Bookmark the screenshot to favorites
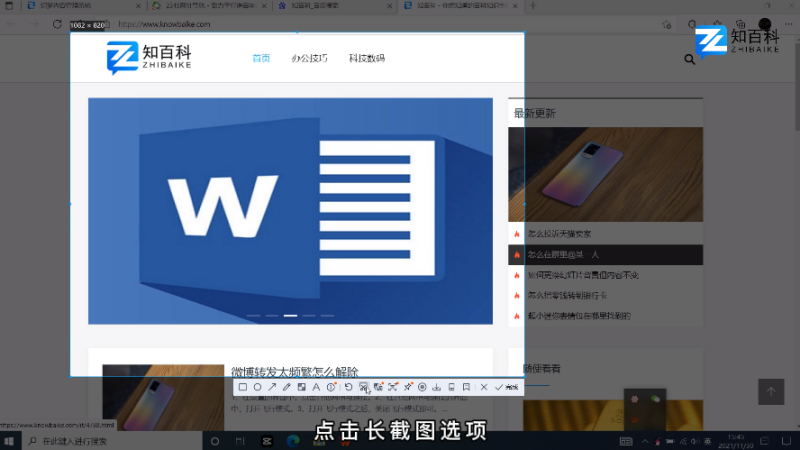 tap(466, 387)
